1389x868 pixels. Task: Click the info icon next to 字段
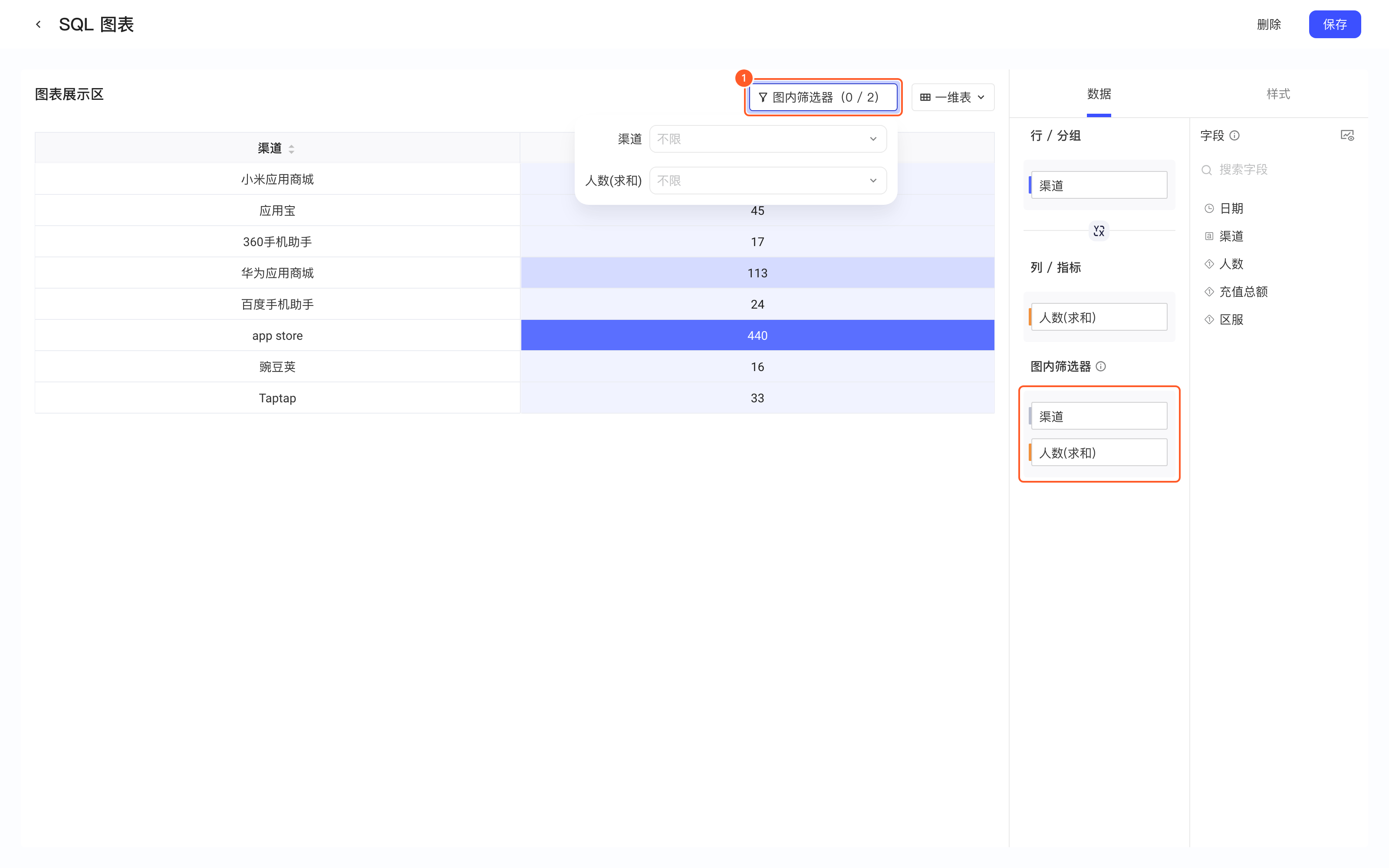tap(1234, 135)
